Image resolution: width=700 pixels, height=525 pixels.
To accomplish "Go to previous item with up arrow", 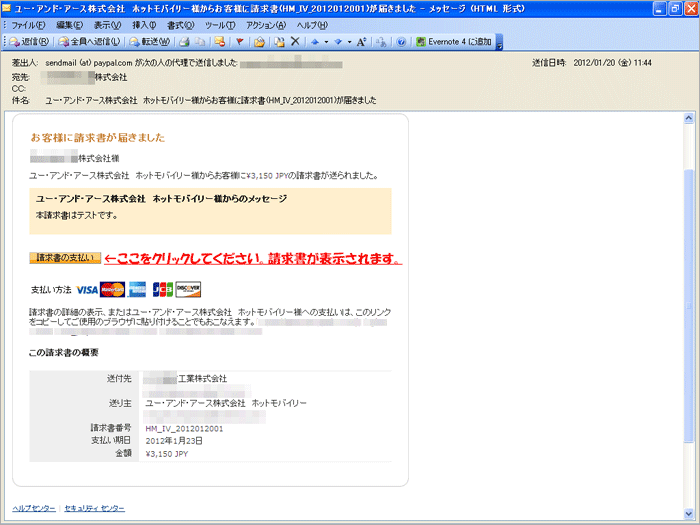I will 315,42.
